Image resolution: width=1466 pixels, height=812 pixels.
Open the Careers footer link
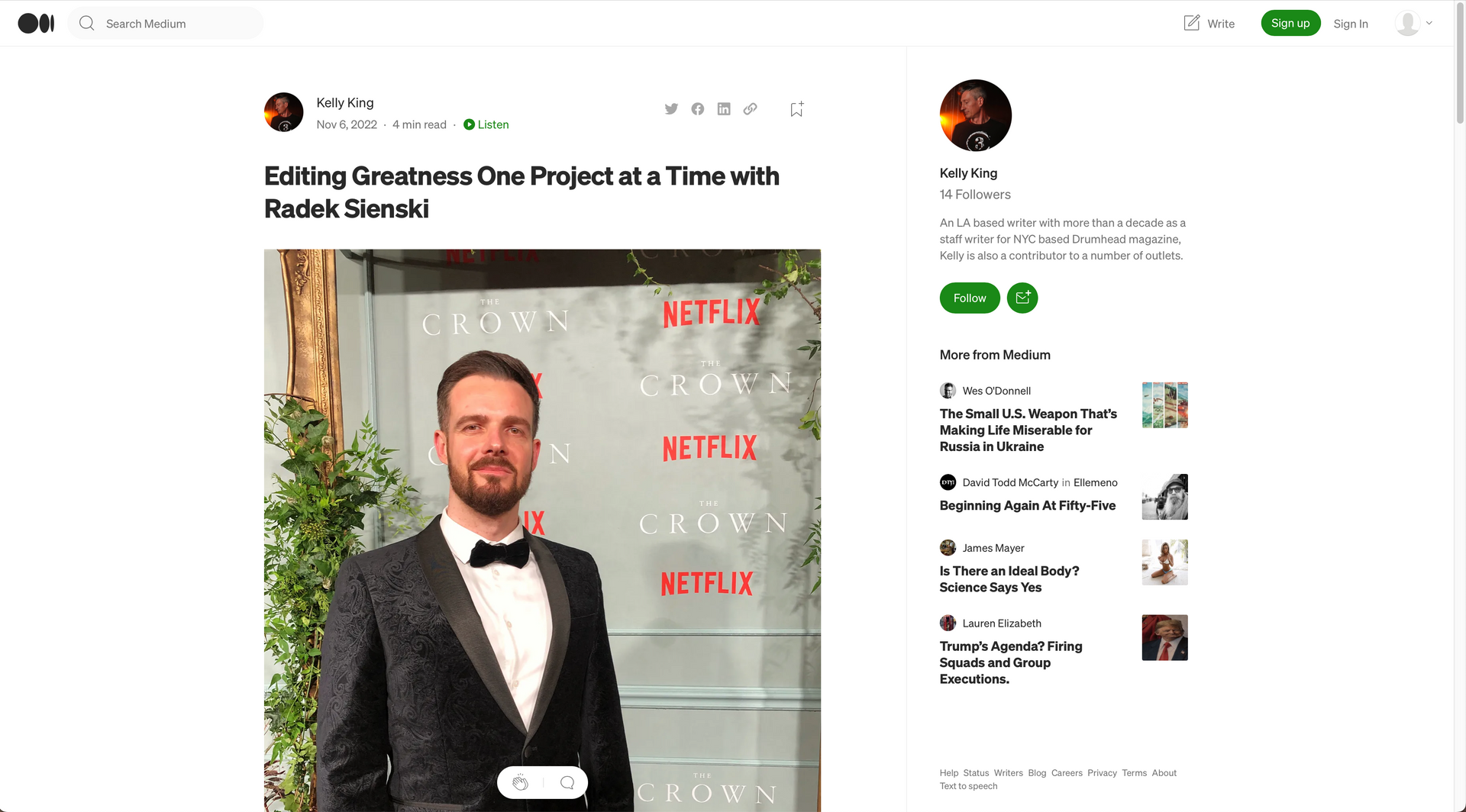pos(1067,773)
